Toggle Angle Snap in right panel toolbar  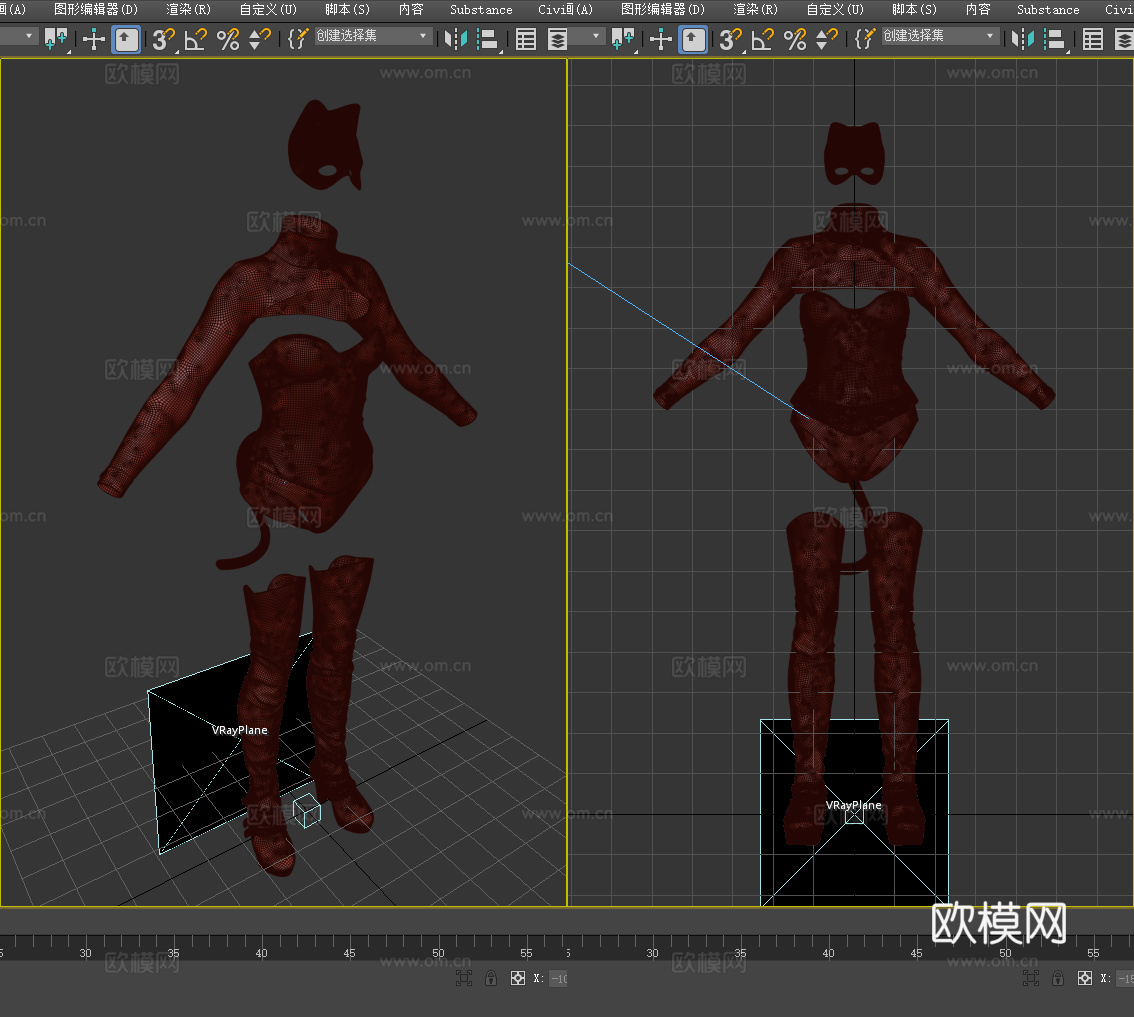762,39
